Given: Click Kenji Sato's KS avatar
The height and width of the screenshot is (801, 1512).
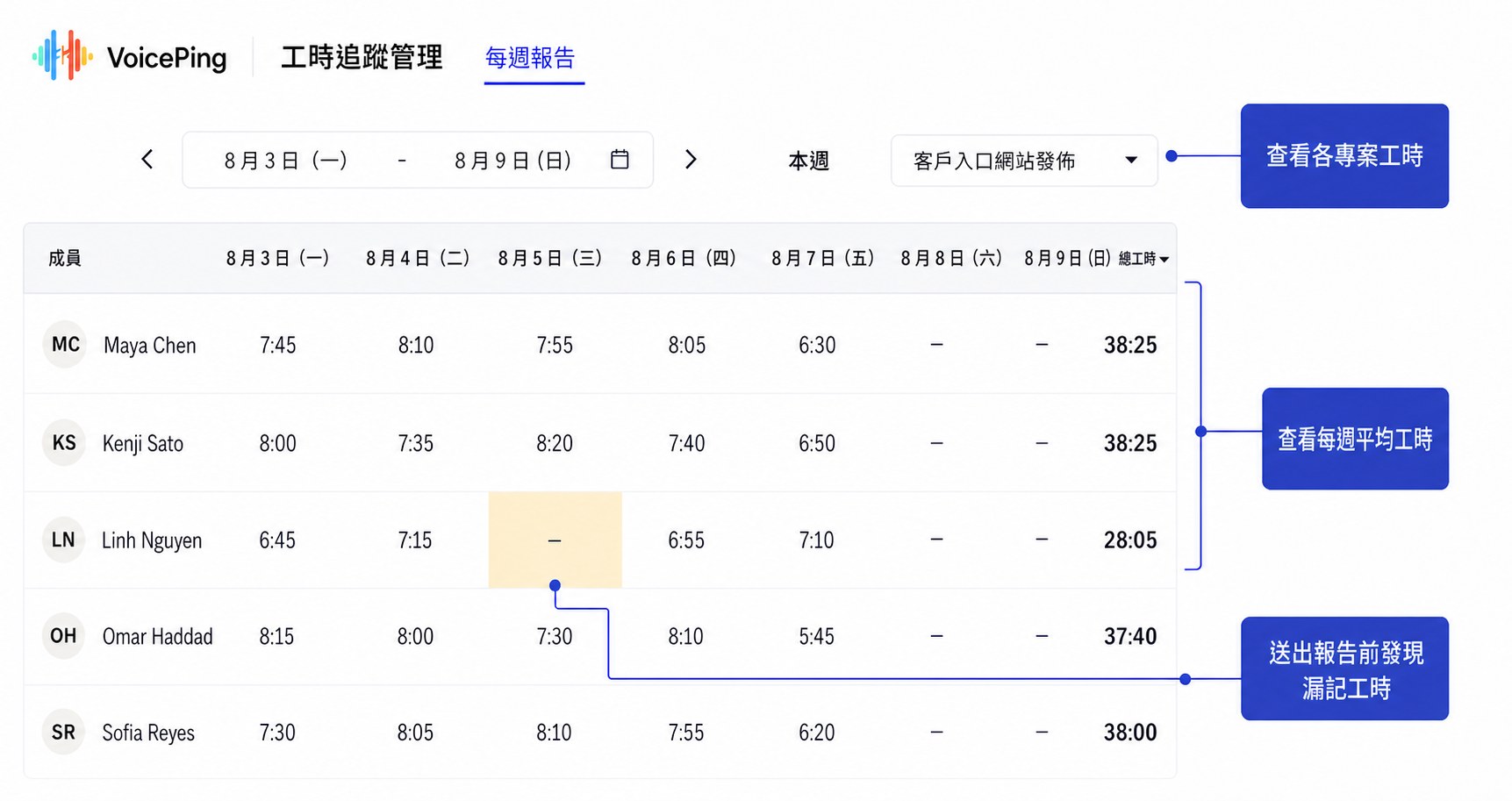Looking at the screenshot, I should (x=64, y=443).
